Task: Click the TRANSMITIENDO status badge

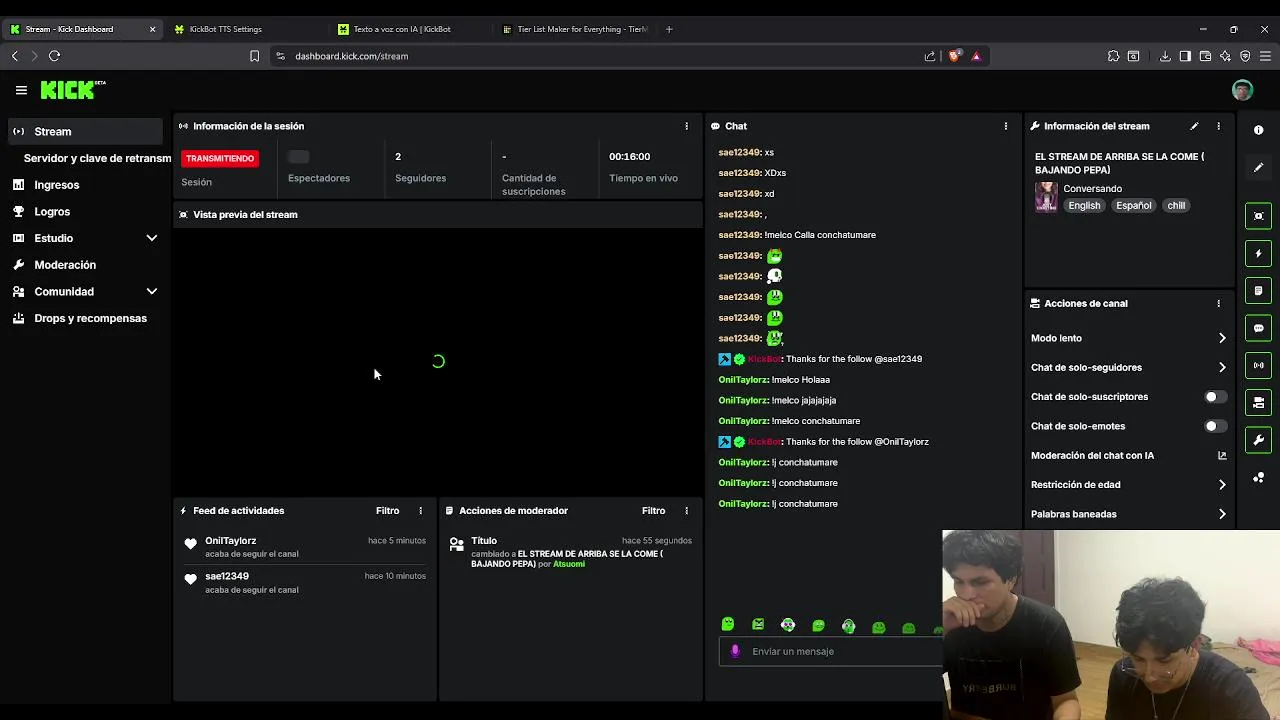Action: (x=220, y=158)
